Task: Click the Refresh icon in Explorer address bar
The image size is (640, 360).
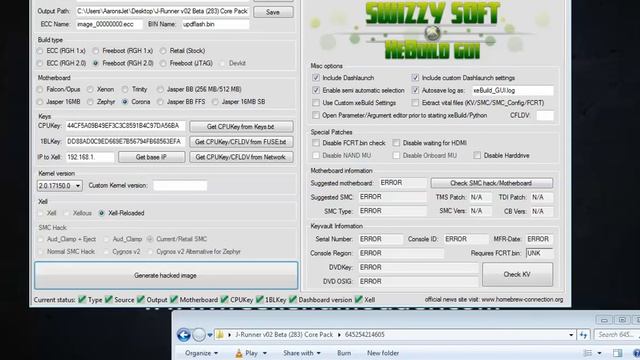Action: click(583, 335)
